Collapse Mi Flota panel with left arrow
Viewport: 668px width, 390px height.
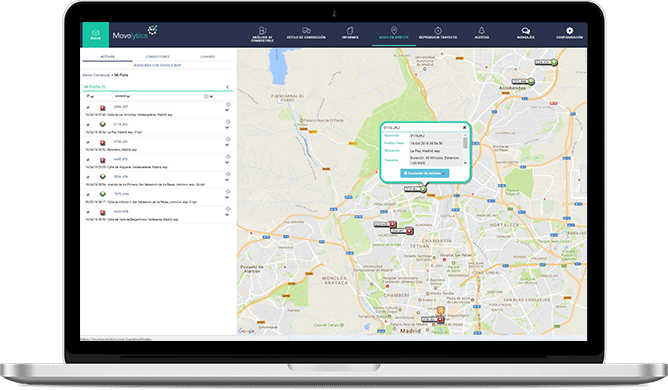pos(227,87)
